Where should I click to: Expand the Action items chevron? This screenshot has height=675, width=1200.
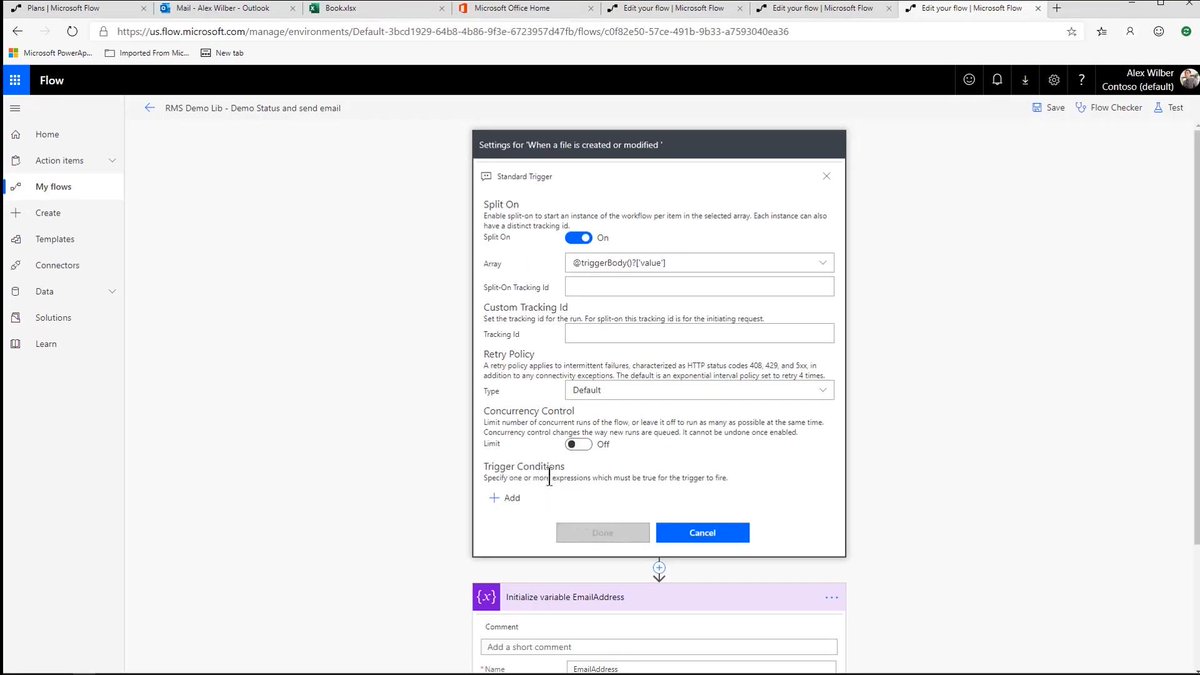(x=112, y=160)
